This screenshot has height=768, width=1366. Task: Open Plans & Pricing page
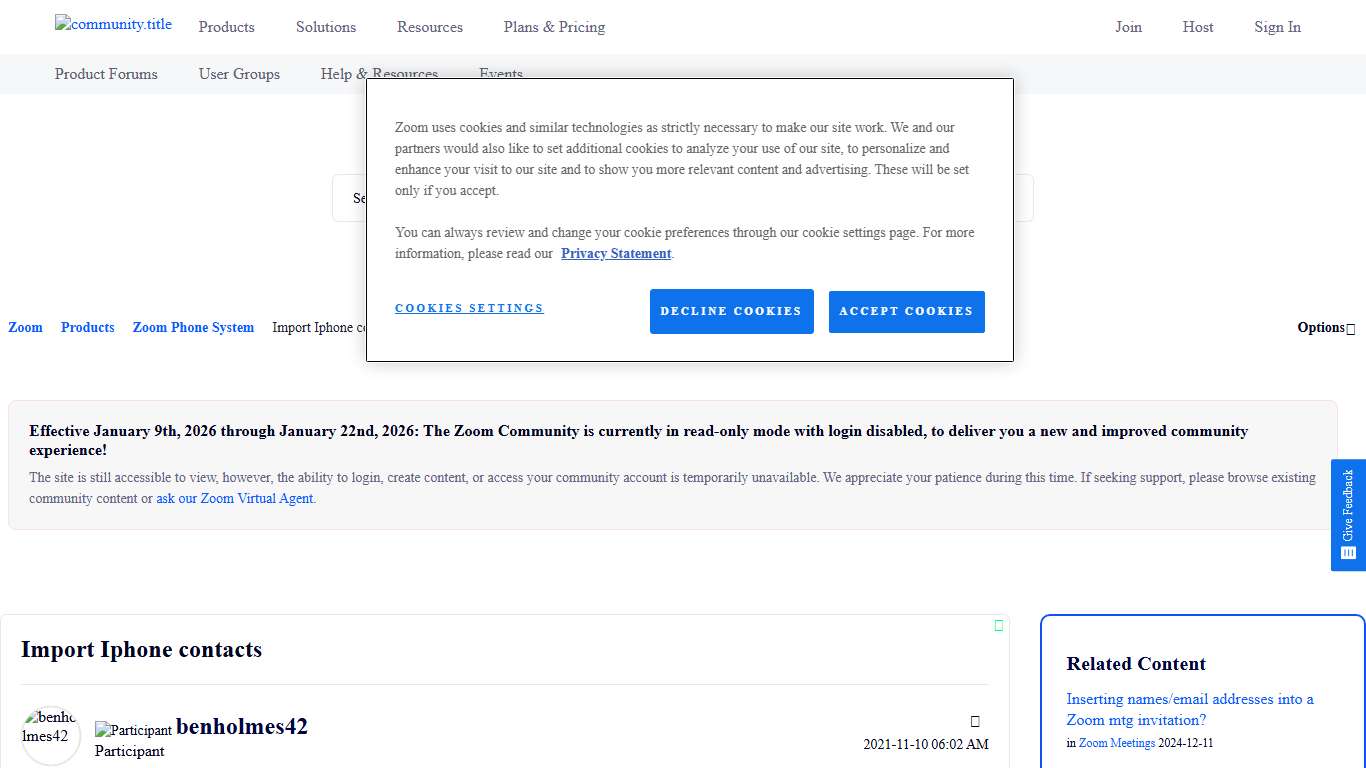[x=554, y=27]
